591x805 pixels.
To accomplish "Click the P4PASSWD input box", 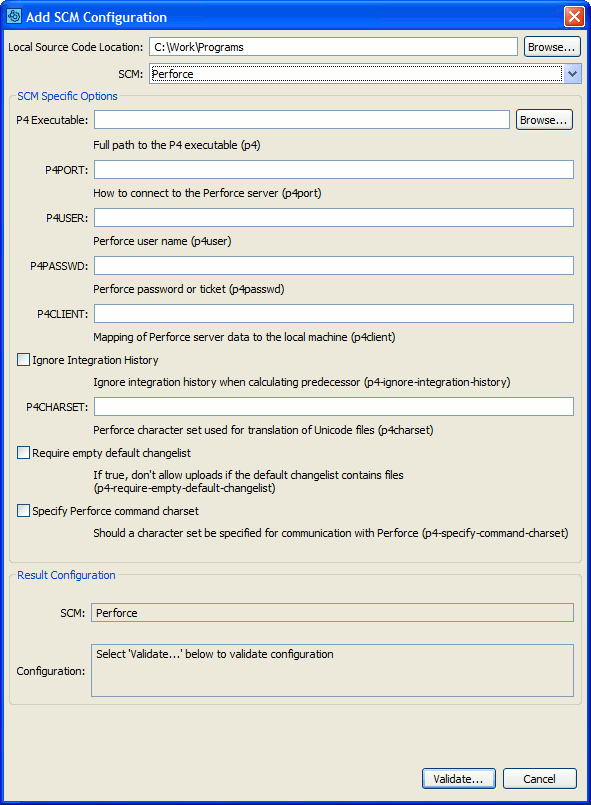I will 332,265.
